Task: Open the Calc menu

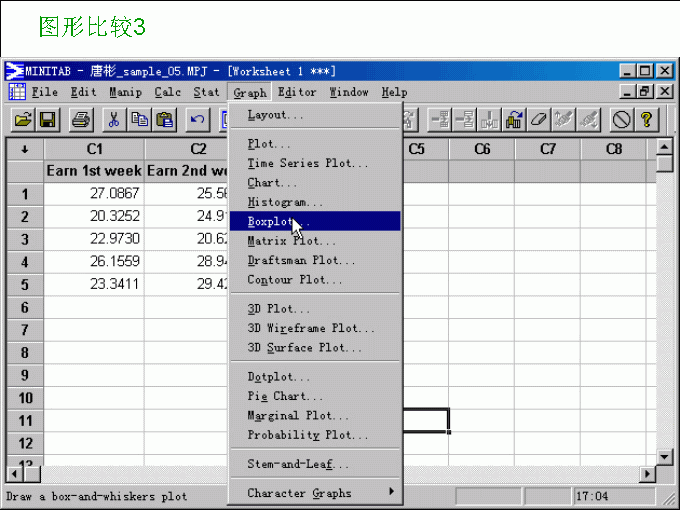Action: 168,92
